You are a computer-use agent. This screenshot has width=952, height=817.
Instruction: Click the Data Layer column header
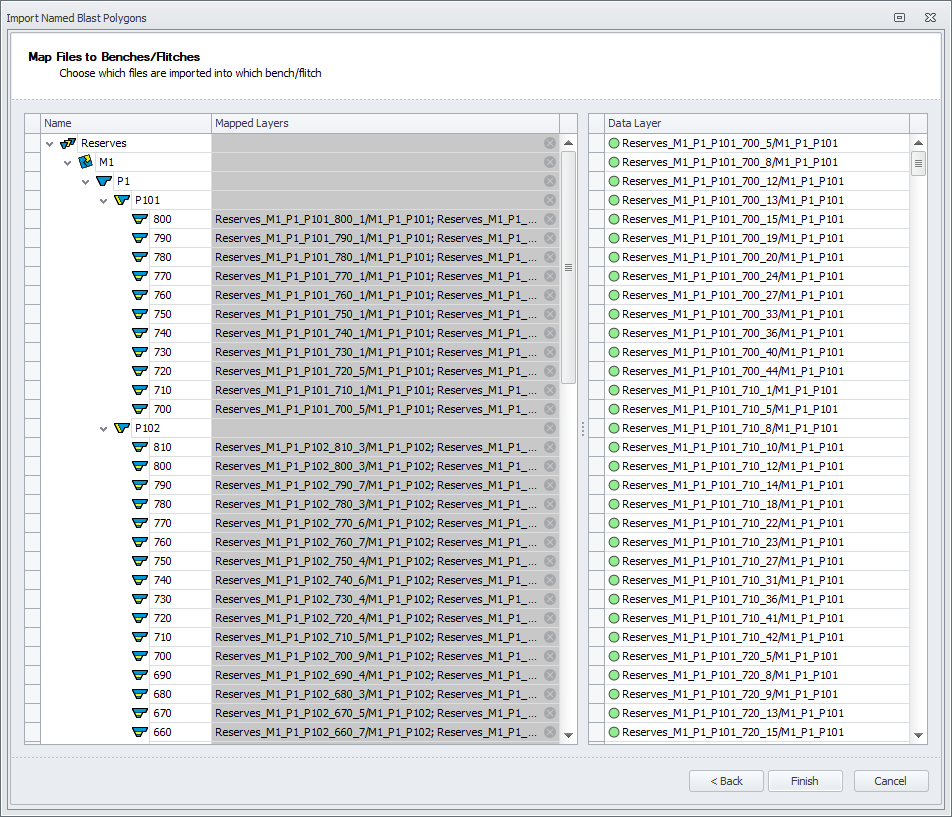(x=756, y=123)
